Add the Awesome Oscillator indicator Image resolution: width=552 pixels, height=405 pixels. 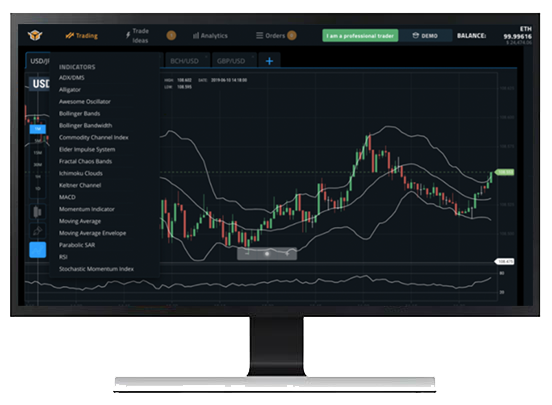(x=85, y=101)
